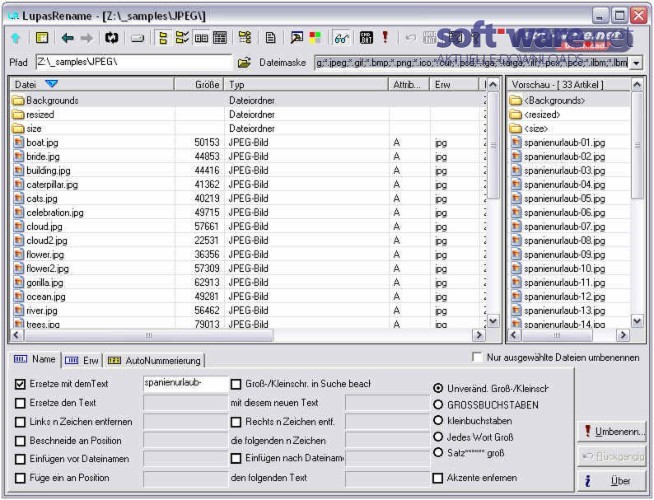Navigate back with the left arrow
654x500 pixels.
68,38
